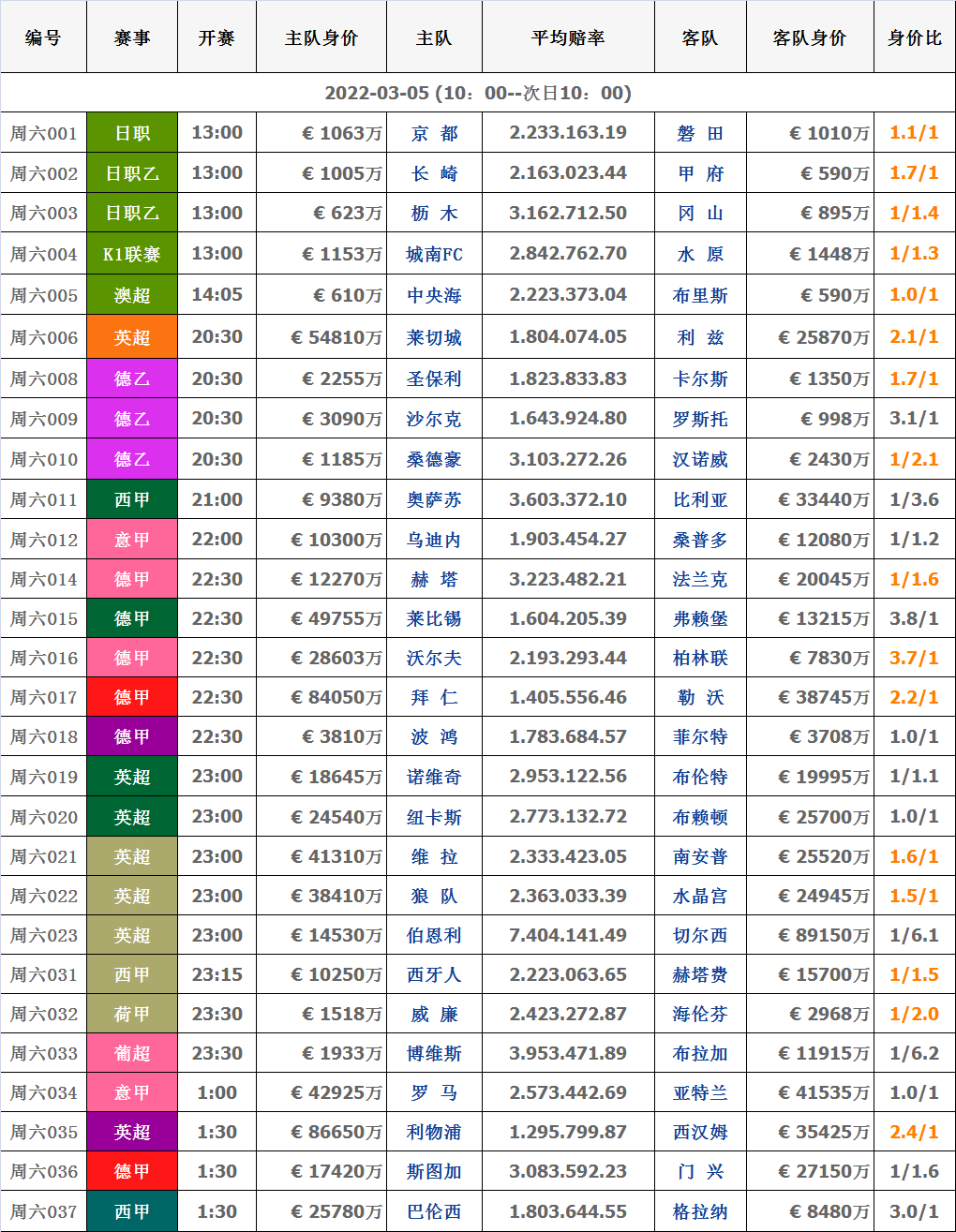
Task: Click the 2022-03-05 date range header row
Action: (x=478, y=94)
